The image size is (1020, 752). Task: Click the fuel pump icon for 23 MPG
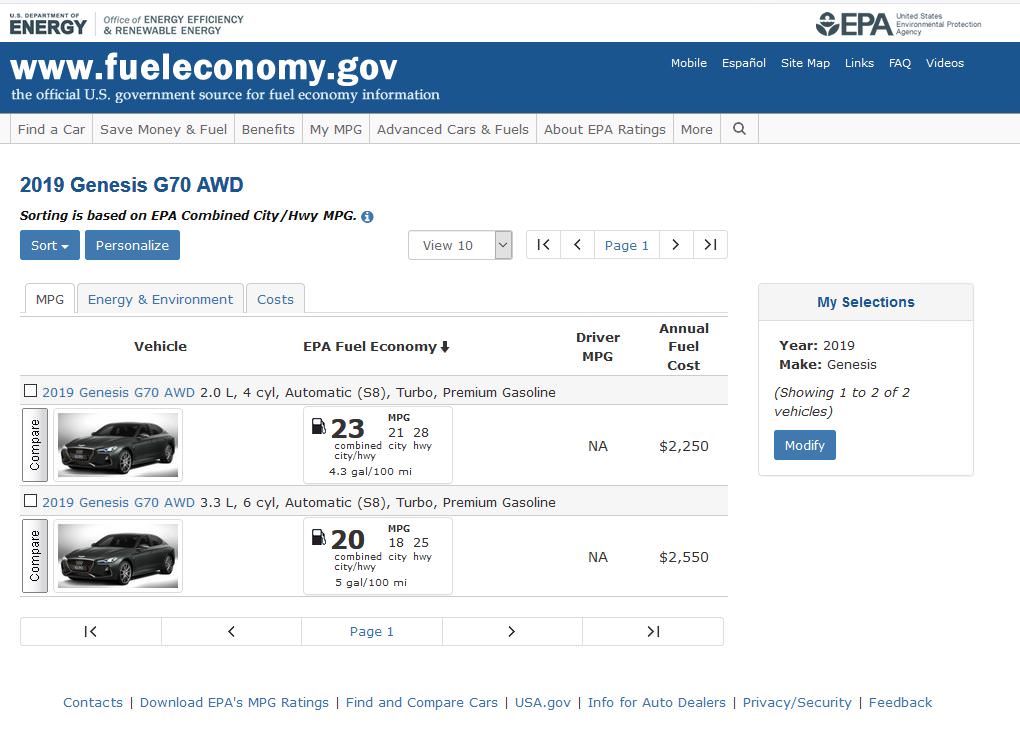coord(319,426)
